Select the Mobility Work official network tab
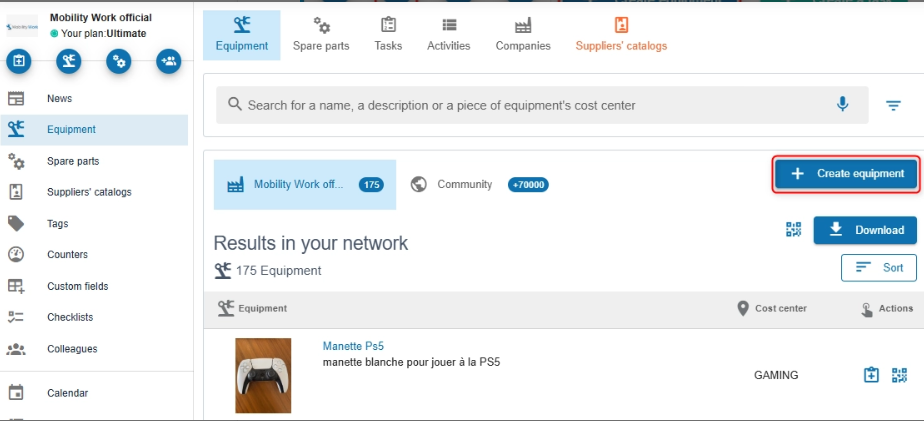Image resolution: width=924 pixels, height=421 pixels. pyautogui.click(x=304, y=185)
